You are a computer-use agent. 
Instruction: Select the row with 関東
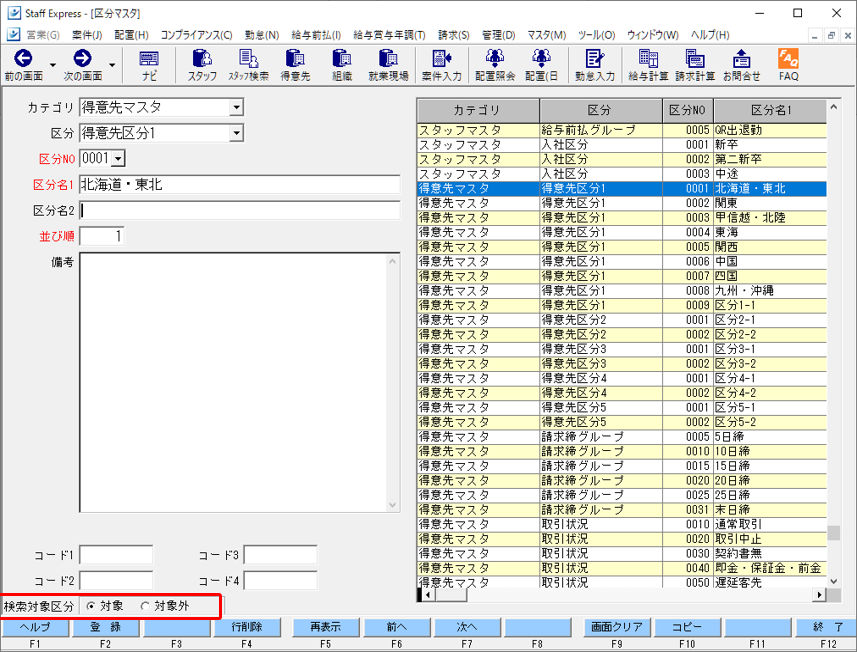[x=622, y=203]
